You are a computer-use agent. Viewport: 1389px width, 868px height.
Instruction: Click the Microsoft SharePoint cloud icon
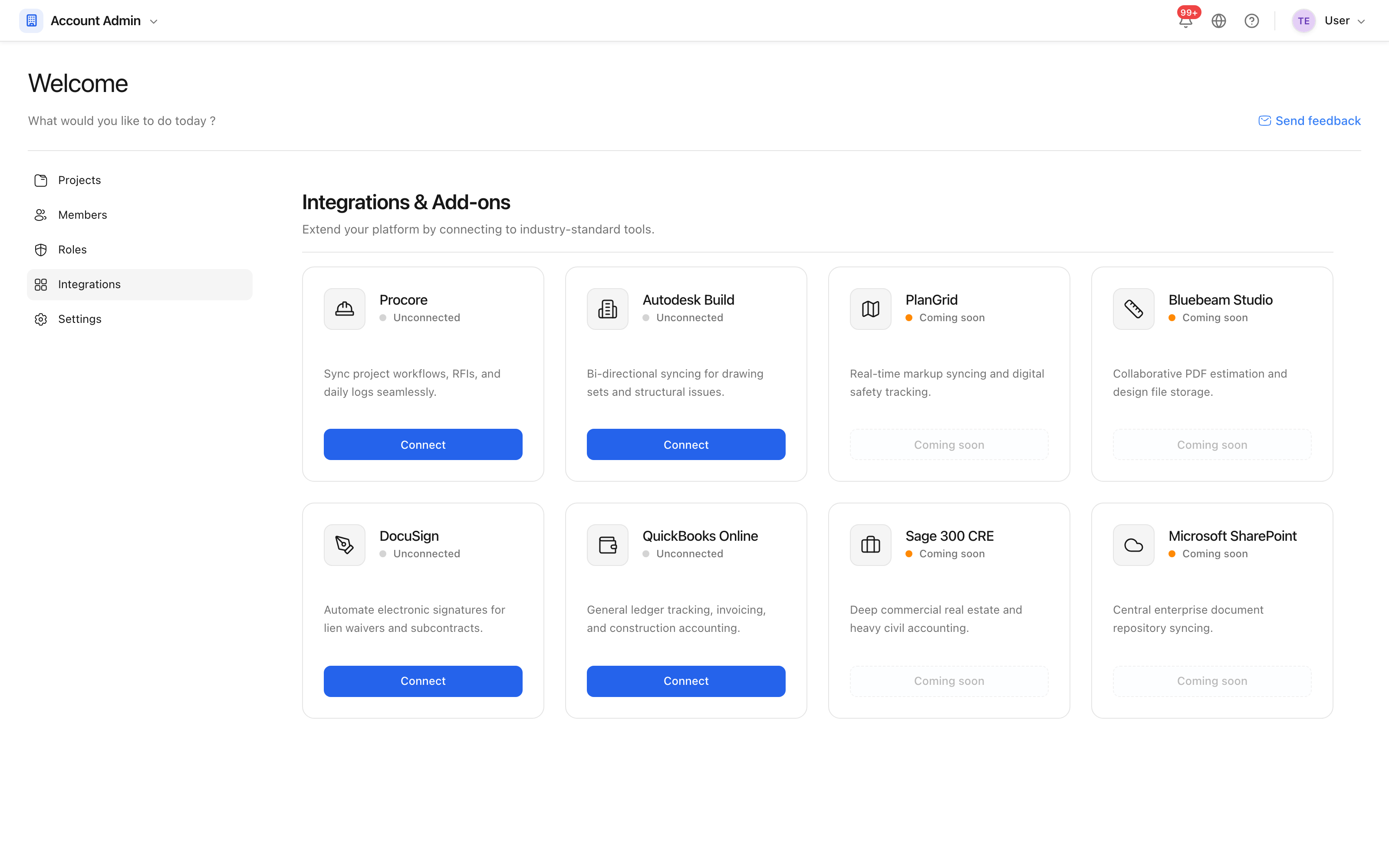pos(1134,545)
